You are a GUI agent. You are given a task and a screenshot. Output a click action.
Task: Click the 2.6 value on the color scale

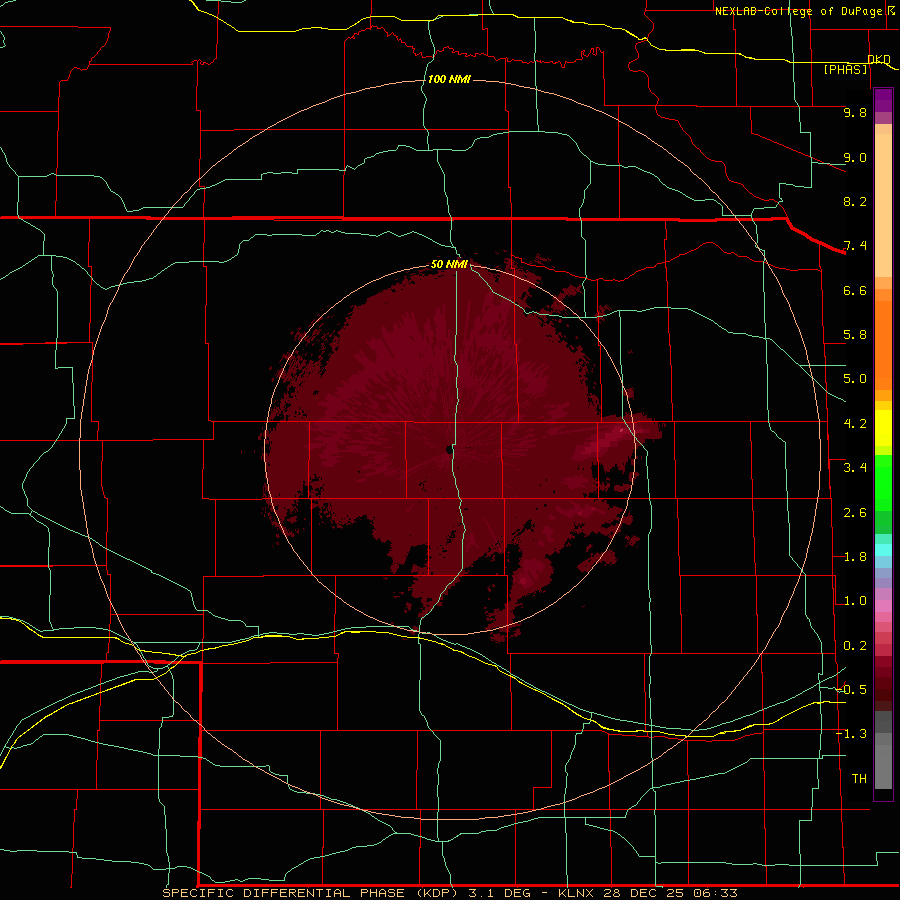pyautogui.click(x=855, y=513)
